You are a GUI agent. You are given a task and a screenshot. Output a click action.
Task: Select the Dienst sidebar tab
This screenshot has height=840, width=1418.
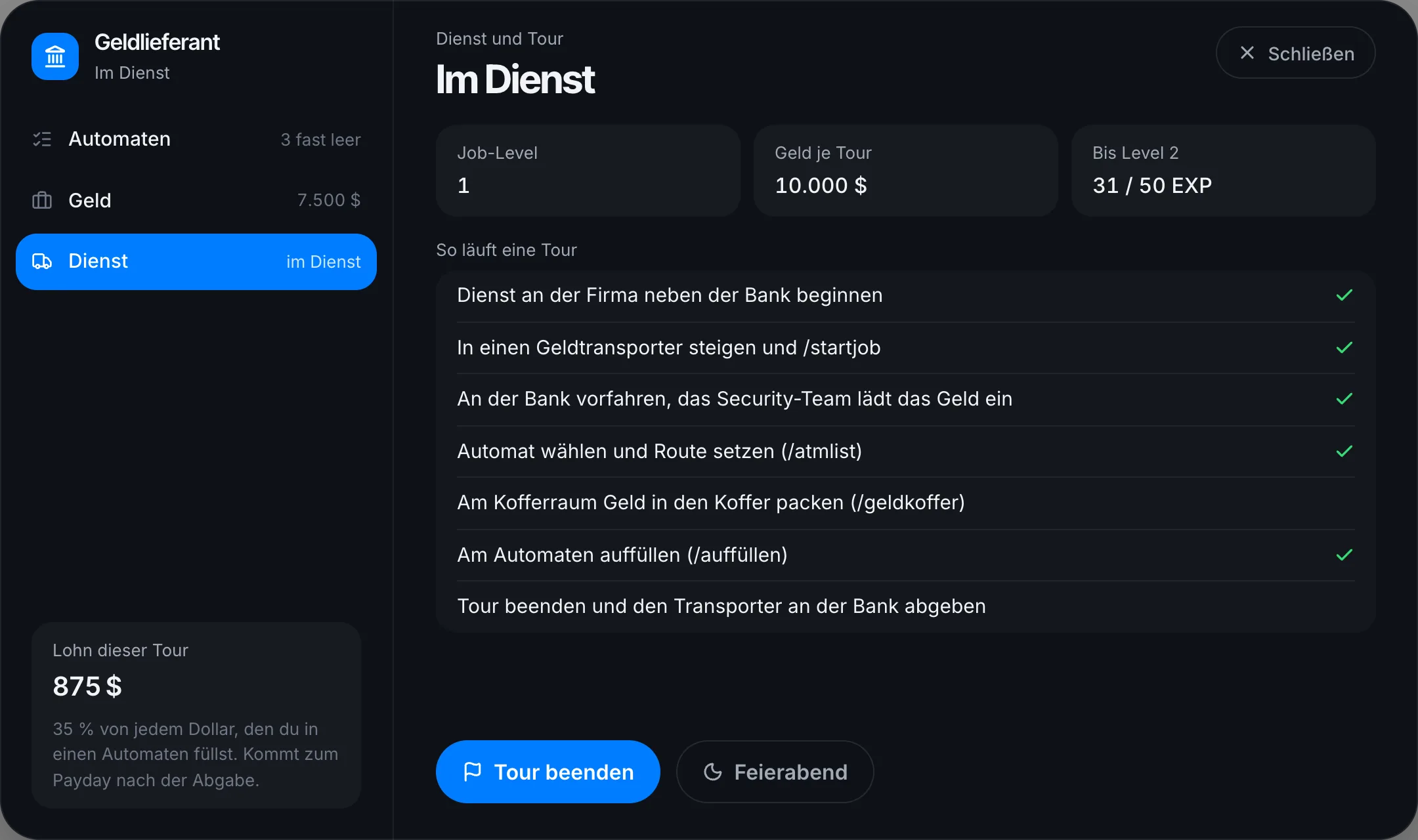(196, 261)
